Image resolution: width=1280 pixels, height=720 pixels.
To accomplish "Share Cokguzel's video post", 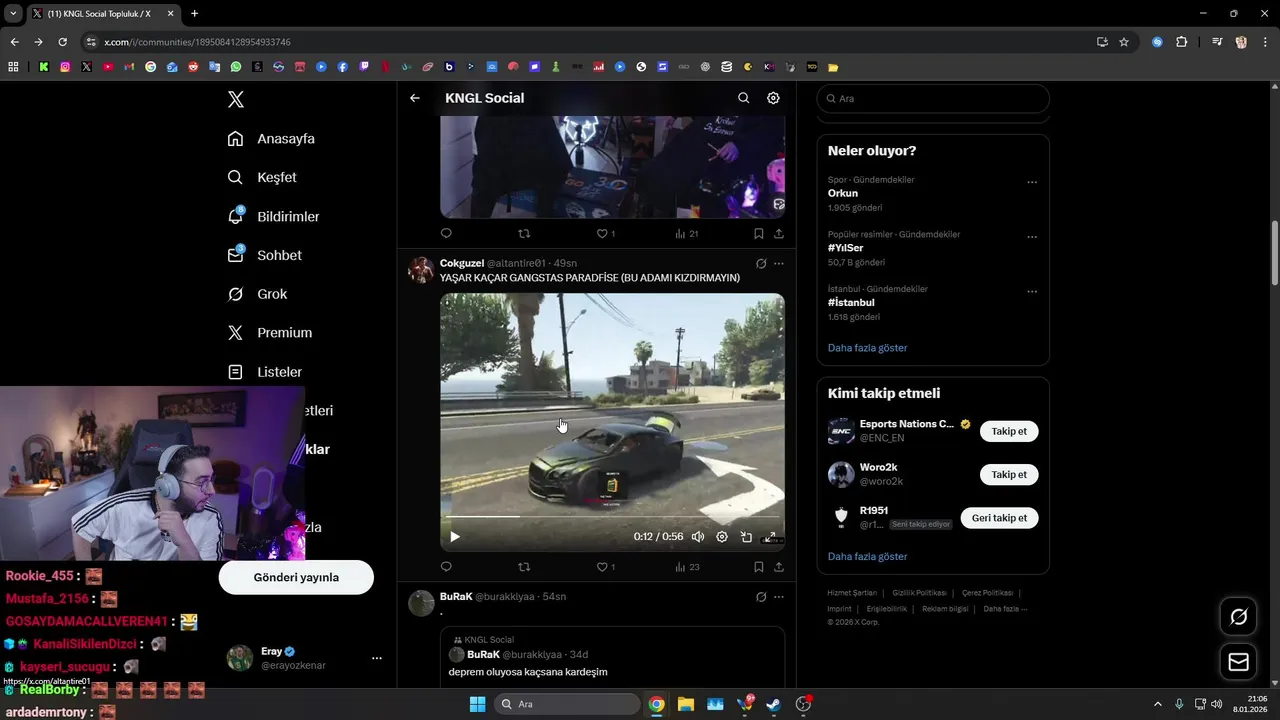I will pyautogui.click(x=778, y=567).
